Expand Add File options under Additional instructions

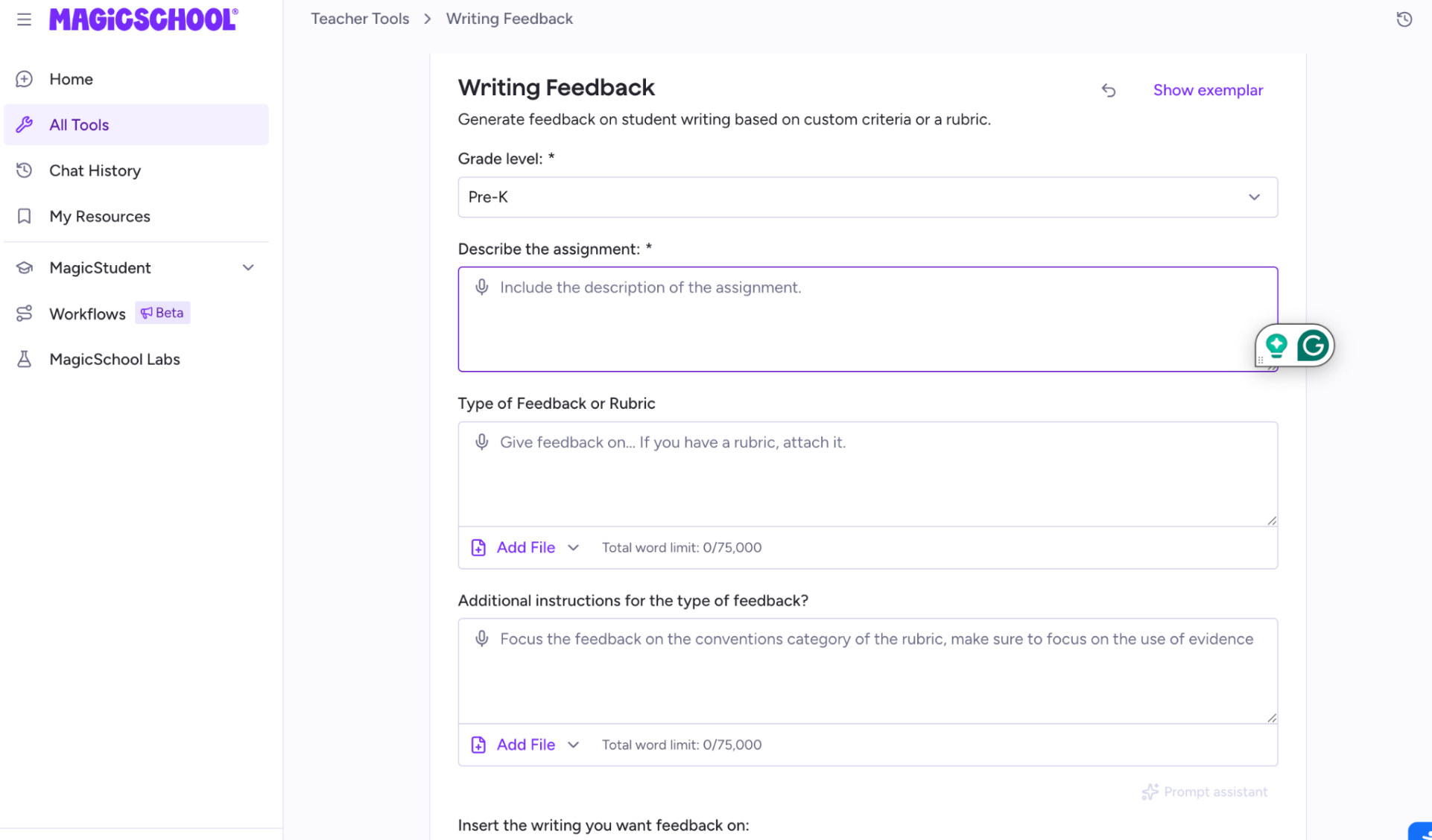tap(573, 745)
